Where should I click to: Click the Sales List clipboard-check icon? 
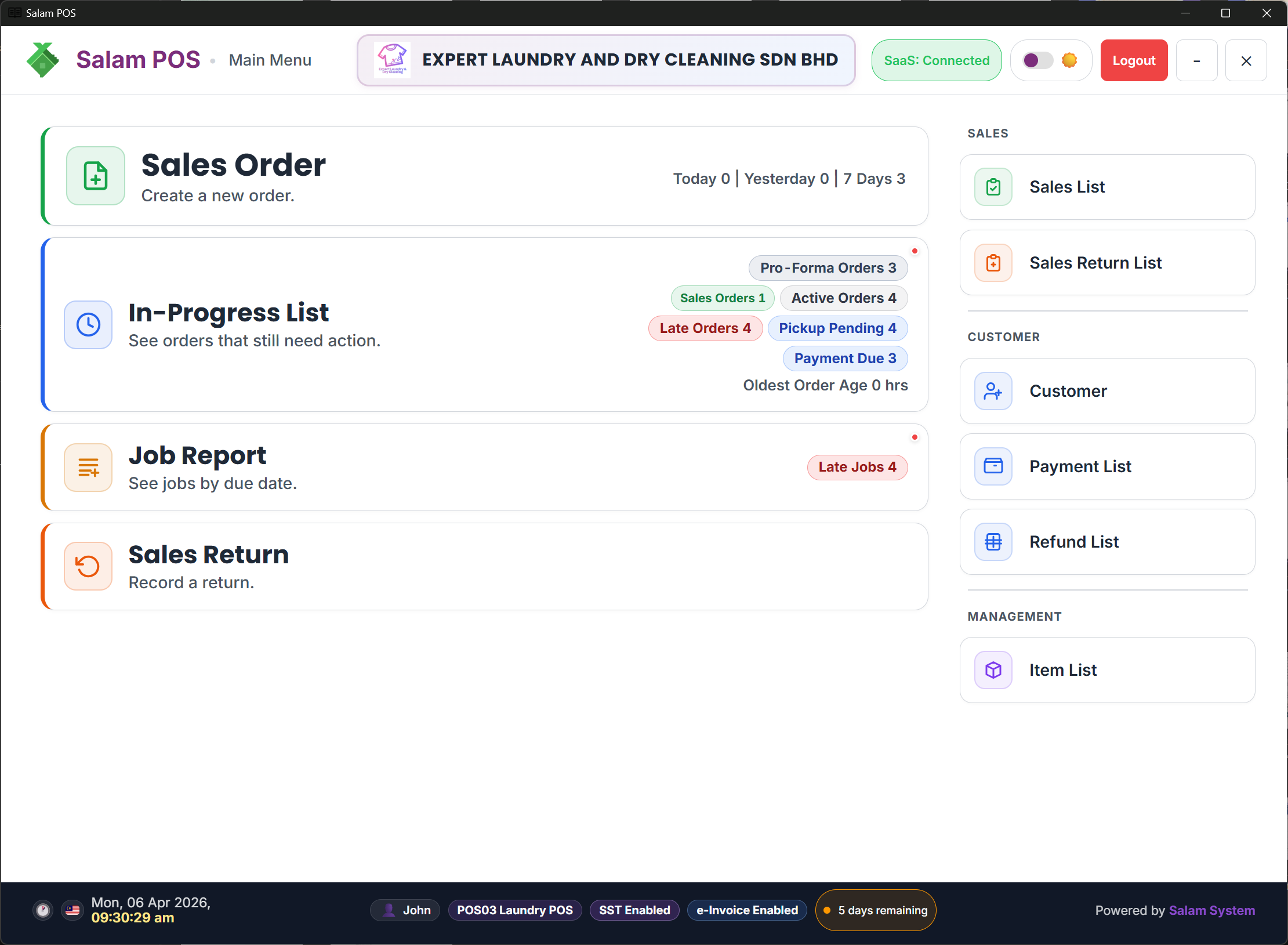pyautogui.click(x=993, y=187)
